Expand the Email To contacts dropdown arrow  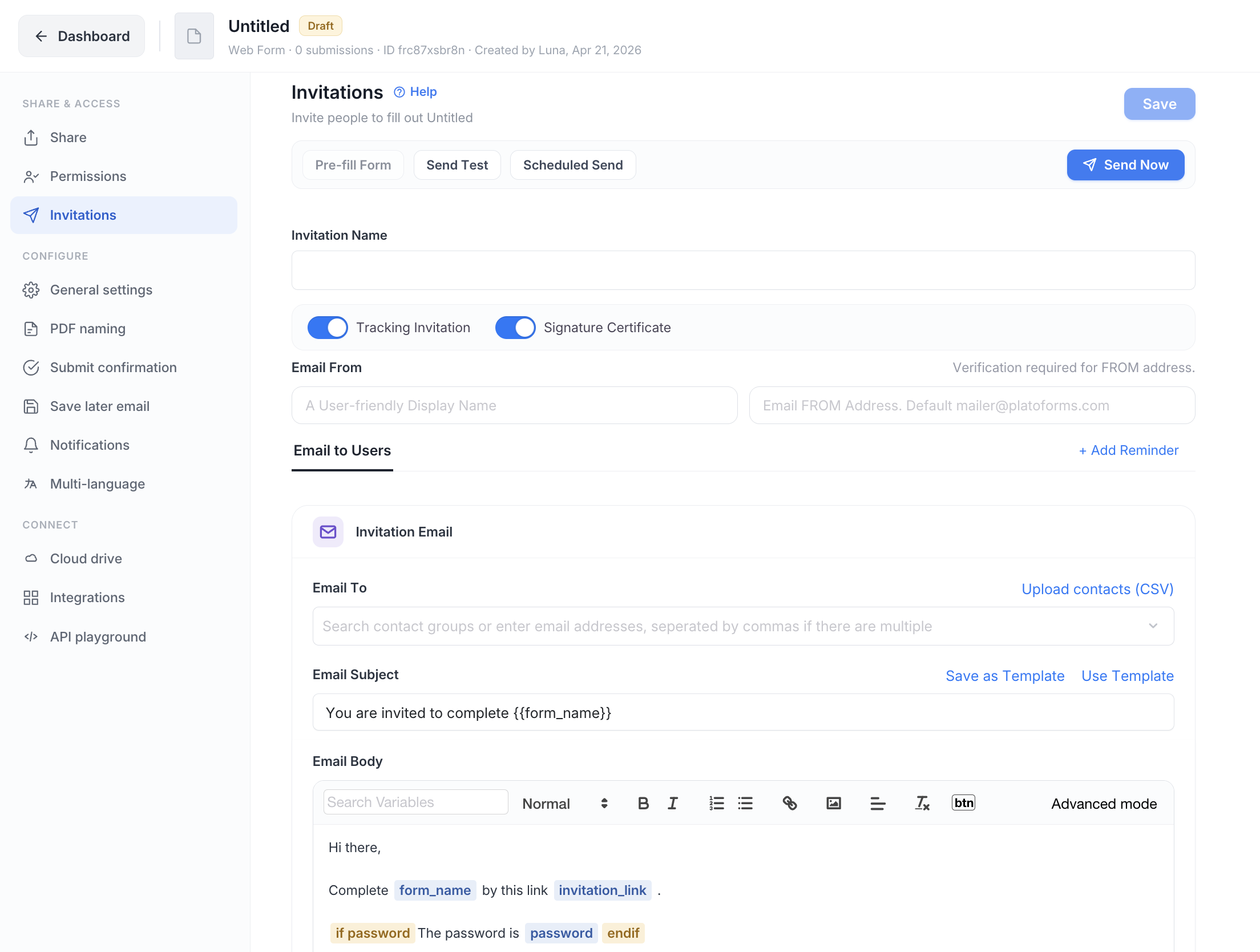(x=1153, y=626)
